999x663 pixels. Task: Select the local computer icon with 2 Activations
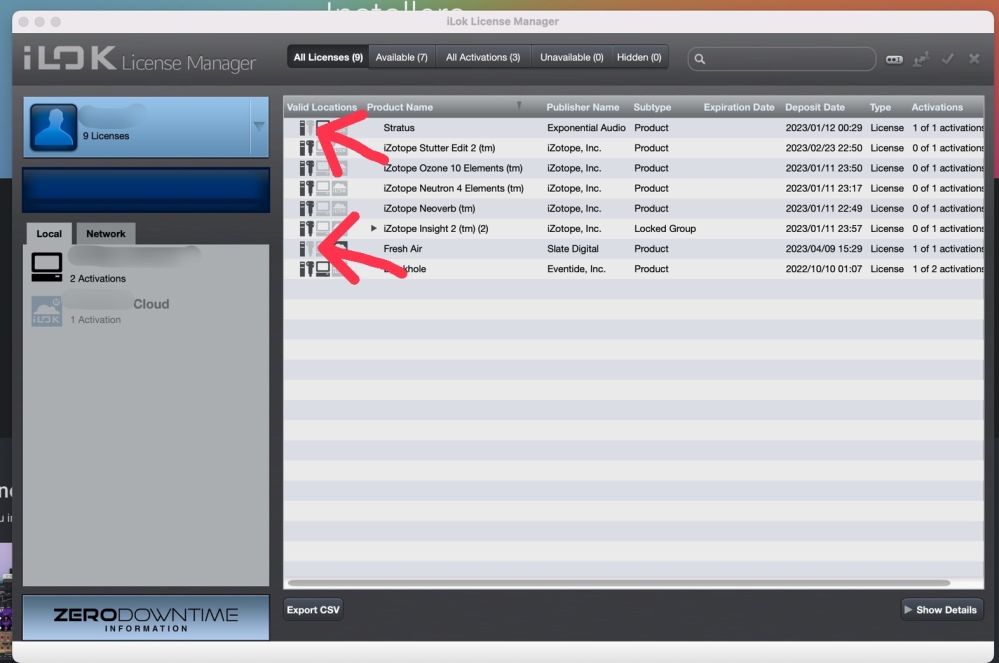[47, 267]
